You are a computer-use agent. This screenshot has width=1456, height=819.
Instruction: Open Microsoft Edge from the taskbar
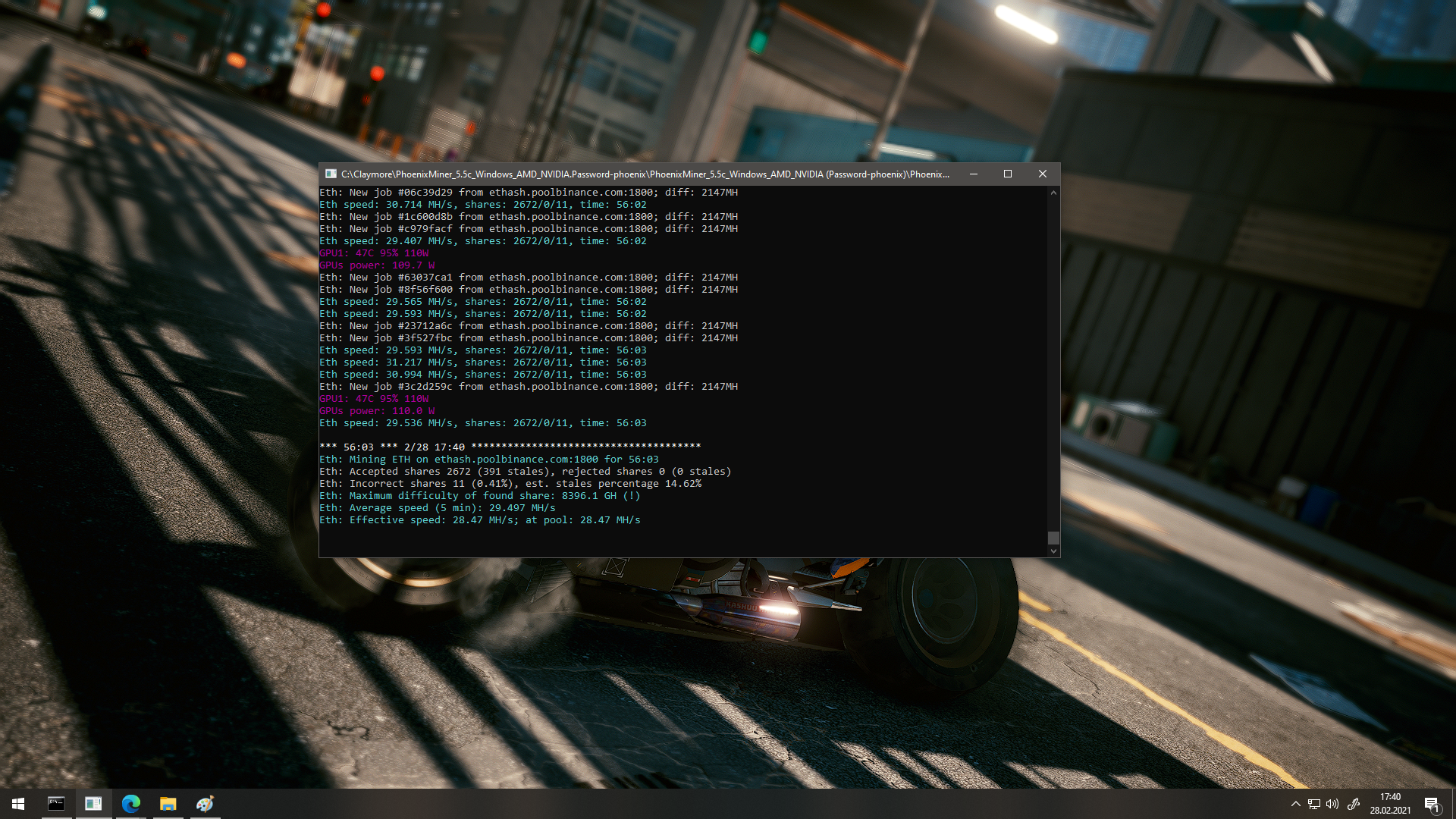click(130, 804)
